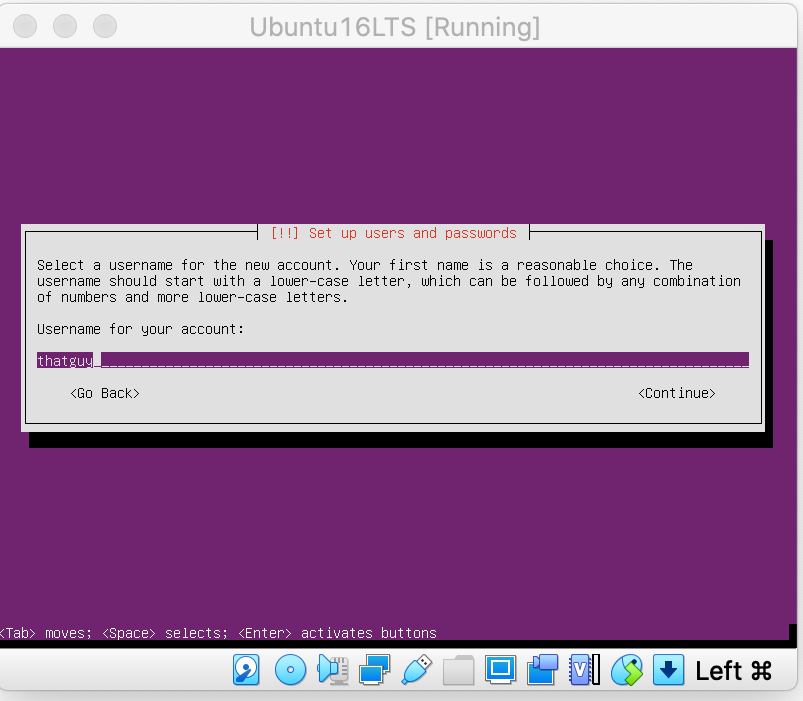Click the USB devices icon
The image size is (803, 701).
417,669
